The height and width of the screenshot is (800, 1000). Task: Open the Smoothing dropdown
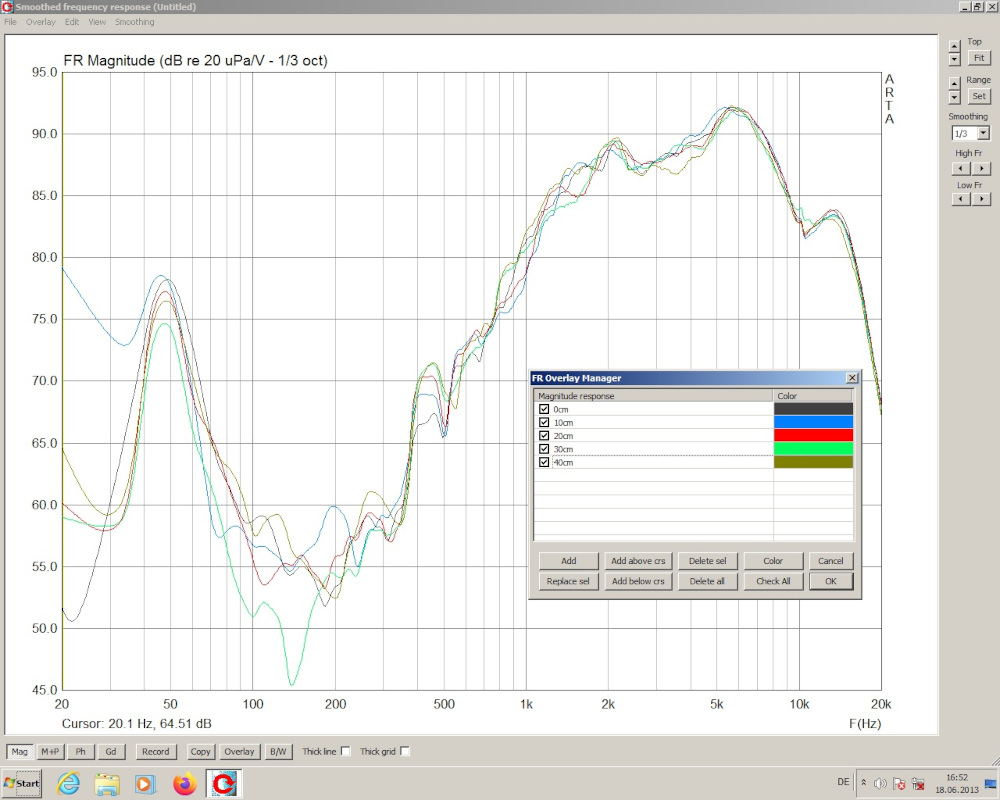point(983,133)
